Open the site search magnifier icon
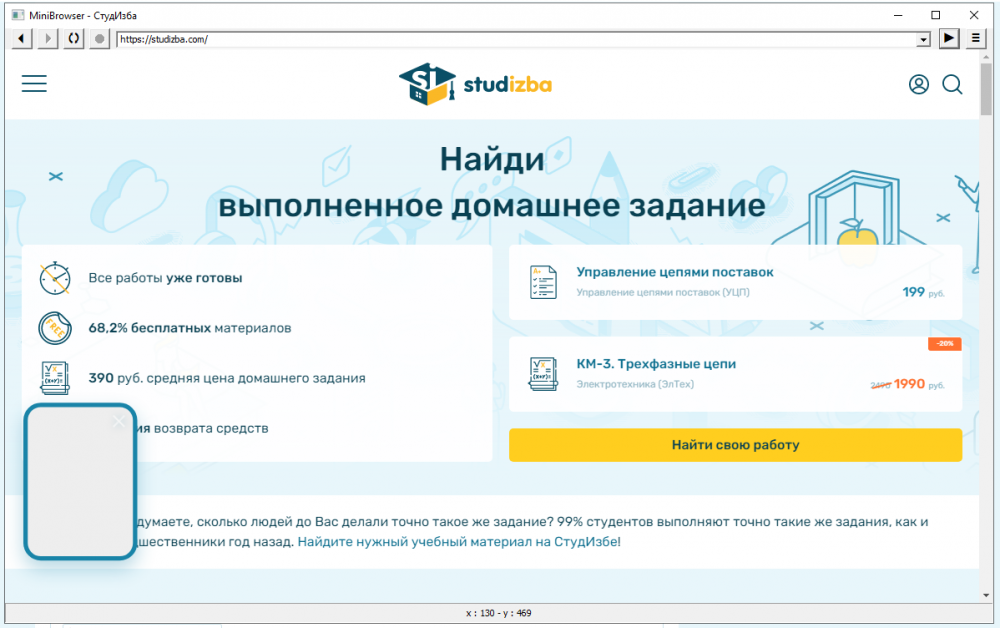Screen dimensions: 1000x628 coord(952,84)
